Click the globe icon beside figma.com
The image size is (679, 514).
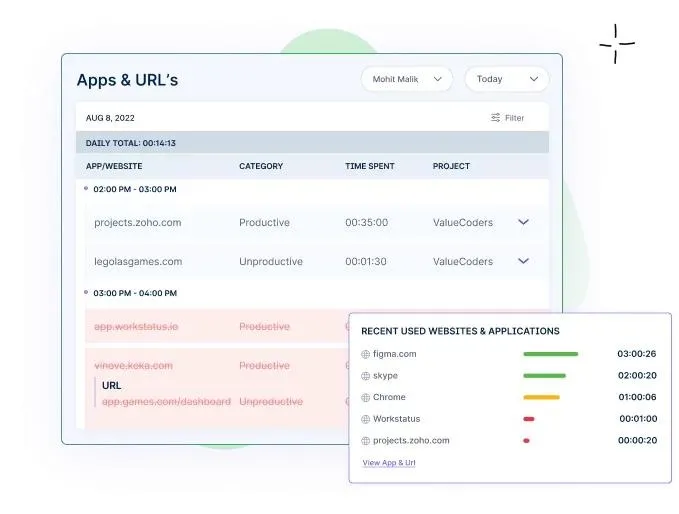[x=365, y=354]
